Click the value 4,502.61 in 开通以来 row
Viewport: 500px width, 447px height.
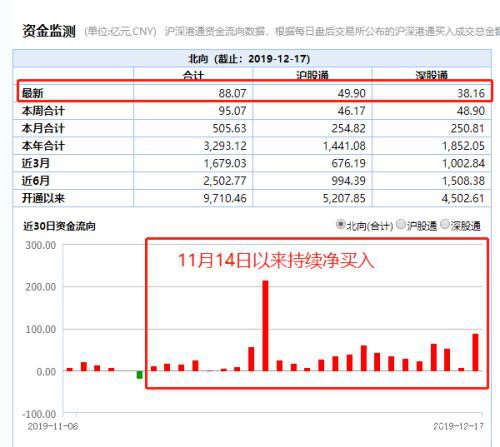[463, 199]
